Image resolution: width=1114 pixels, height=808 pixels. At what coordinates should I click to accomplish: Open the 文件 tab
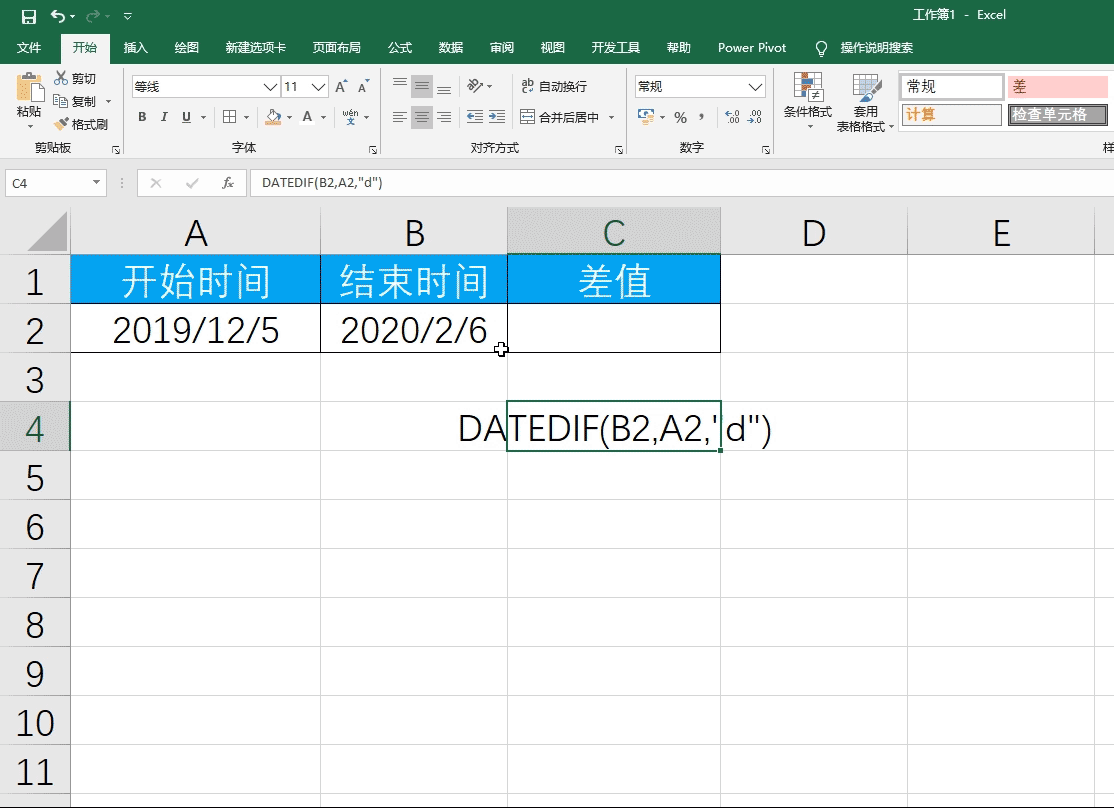point(28,48)
